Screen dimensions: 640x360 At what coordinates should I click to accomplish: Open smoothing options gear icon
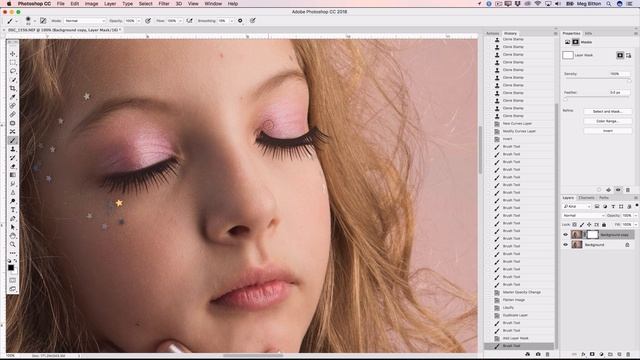click(240, 20)
